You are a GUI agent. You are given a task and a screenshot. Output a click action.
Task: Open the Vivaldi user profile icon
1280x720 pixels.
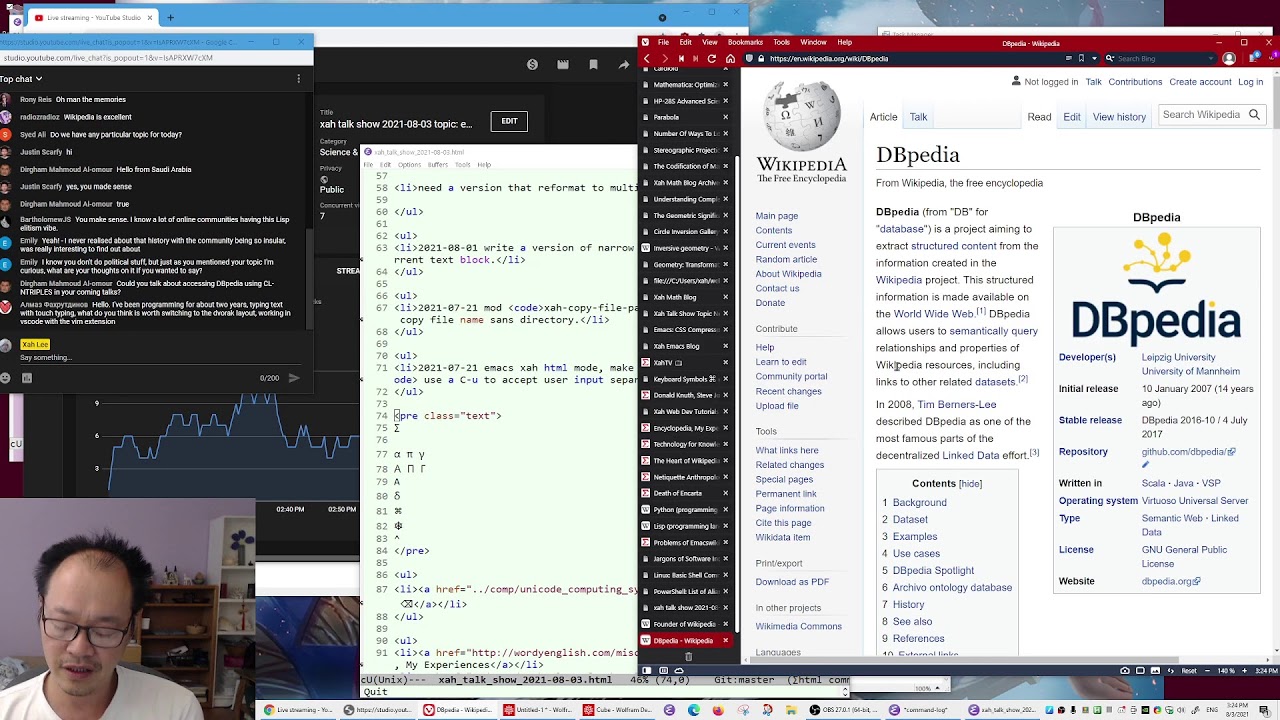click(x=1229, y=58)
